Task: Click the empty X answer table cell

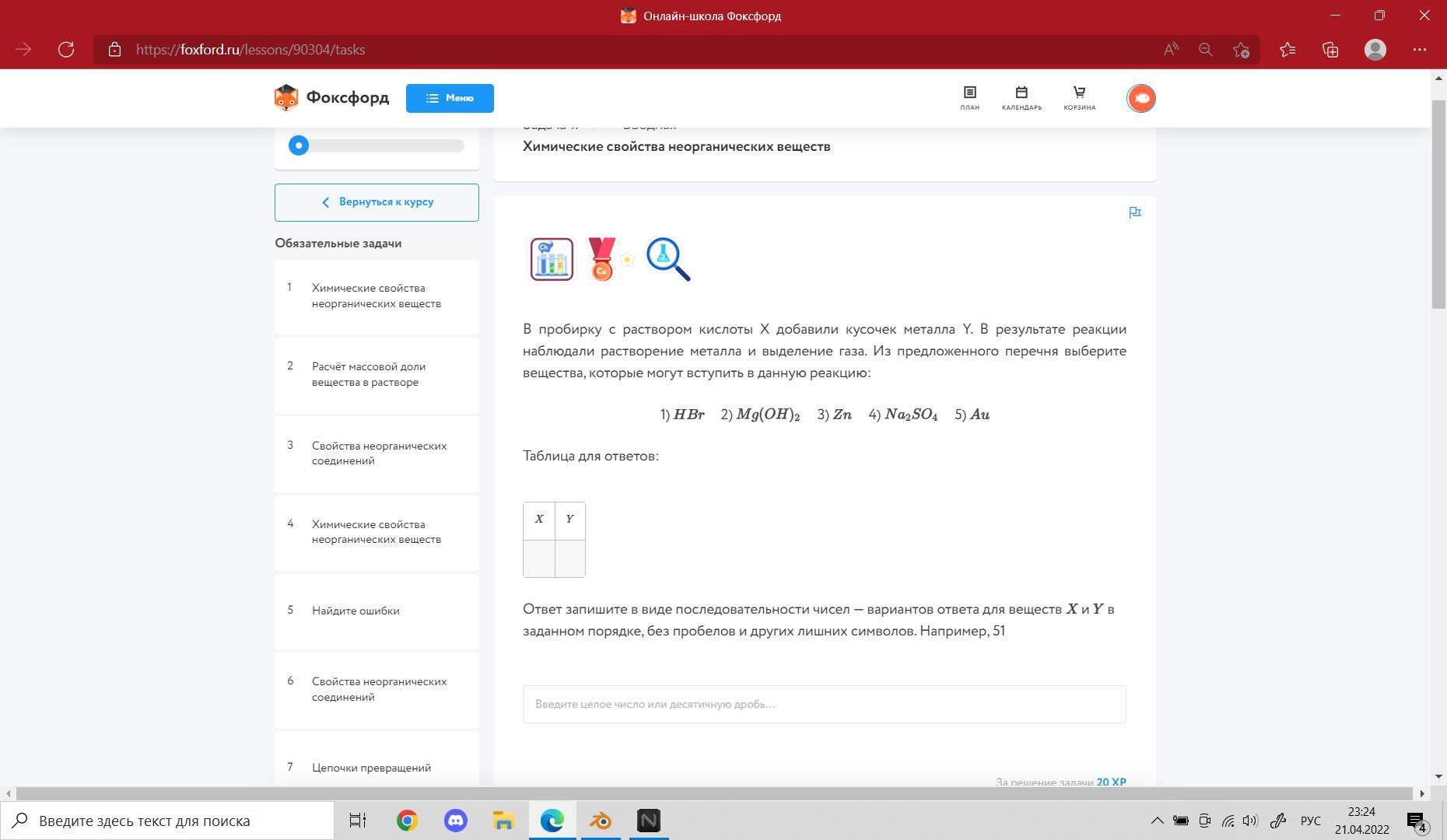Action: pos(539,558)
